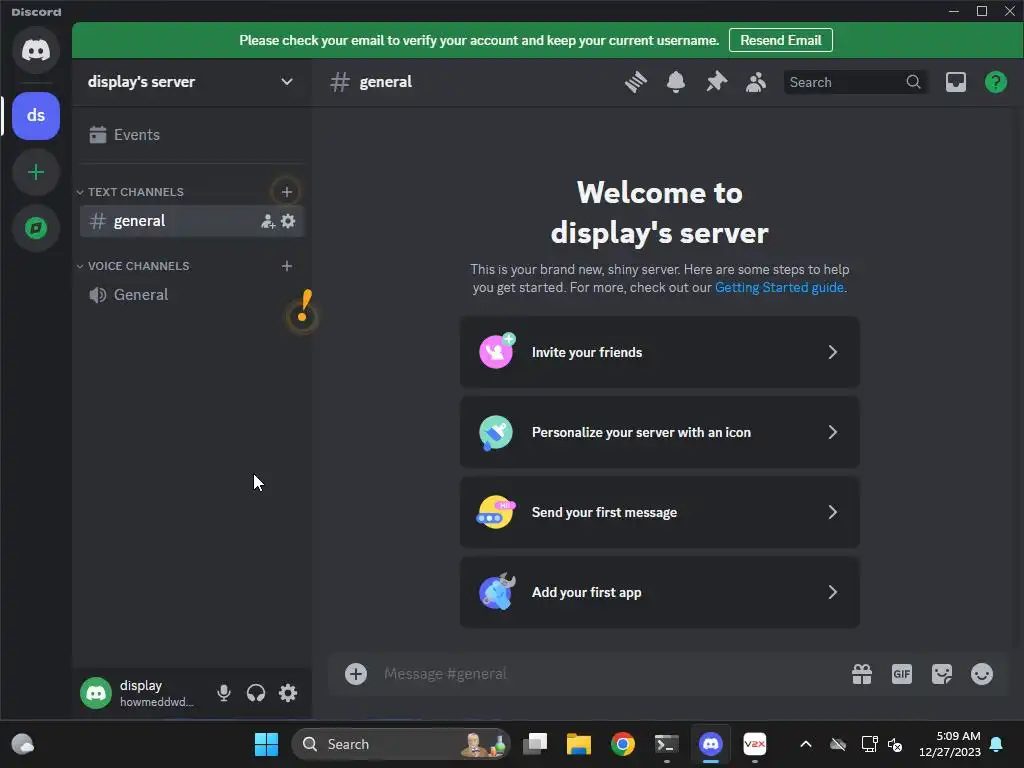The width and height of the screenshot is (1024, 768).
Task: Collapse the VOICE CHANNELS category
Action: pyautogui.click(x=133, y=266)
